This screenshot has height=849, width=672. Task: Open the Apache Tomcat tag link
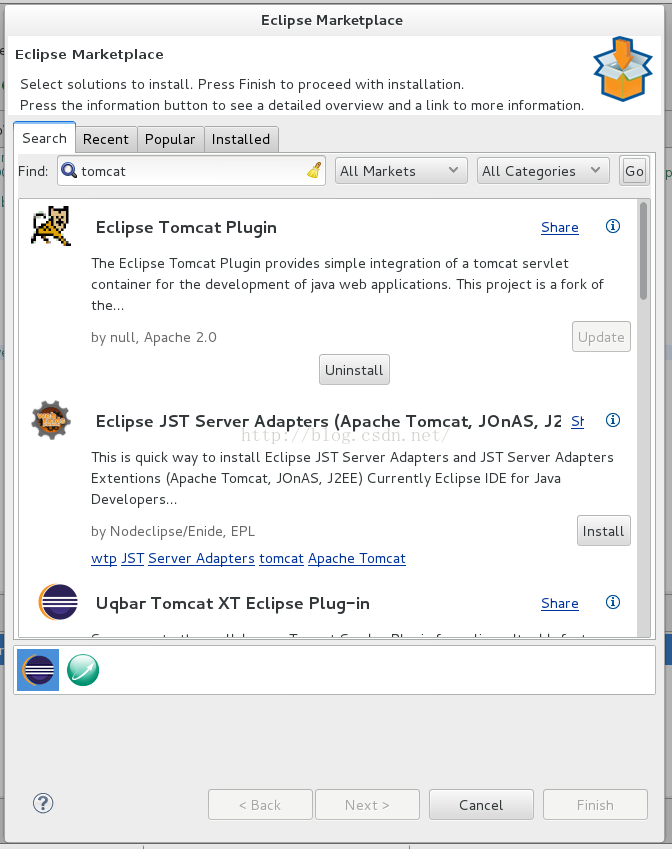357,558
